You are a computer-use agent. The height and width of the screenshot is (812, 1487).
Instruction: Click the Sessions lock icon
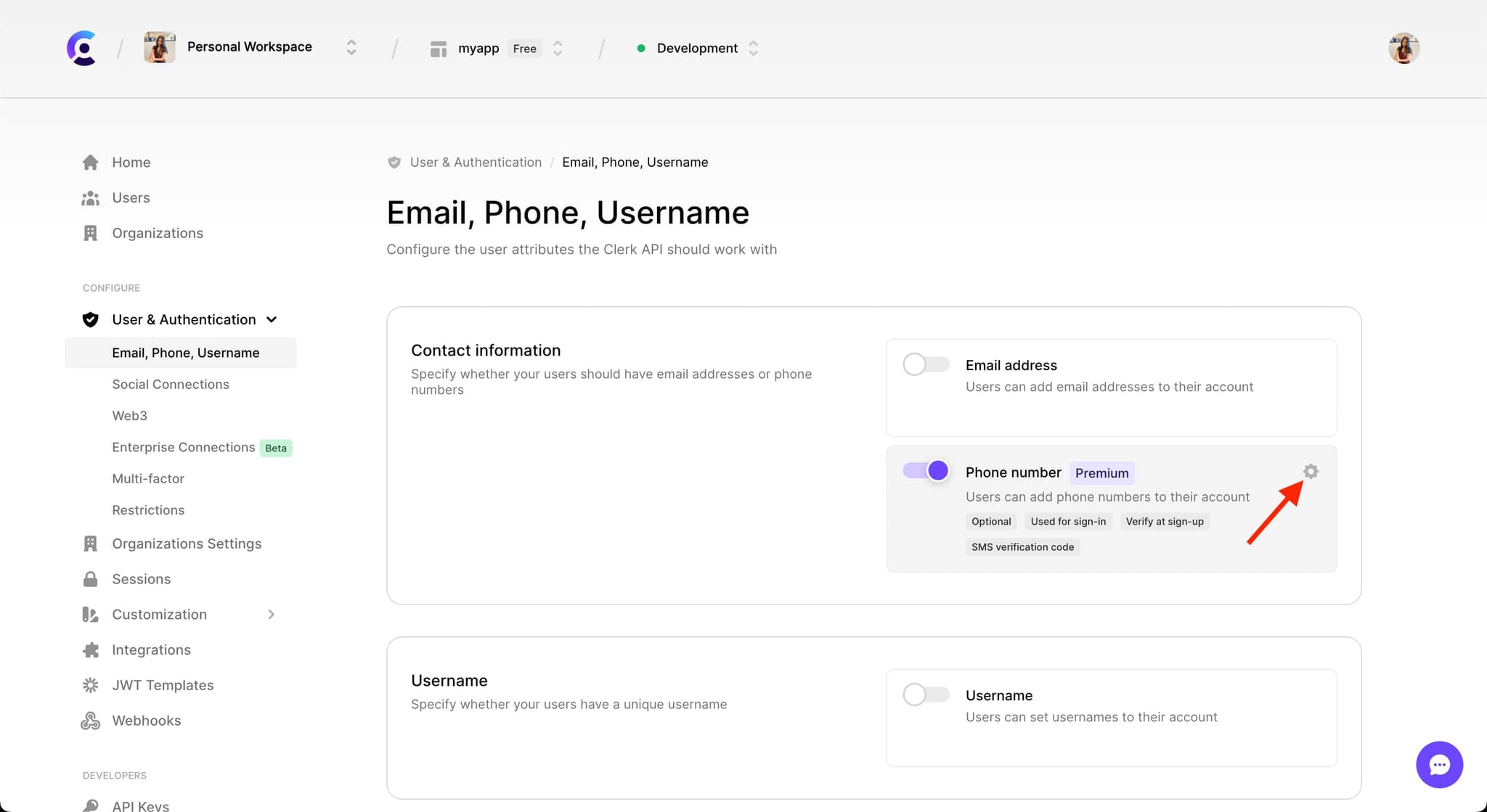pyautogui.click(x=90, y=579)
